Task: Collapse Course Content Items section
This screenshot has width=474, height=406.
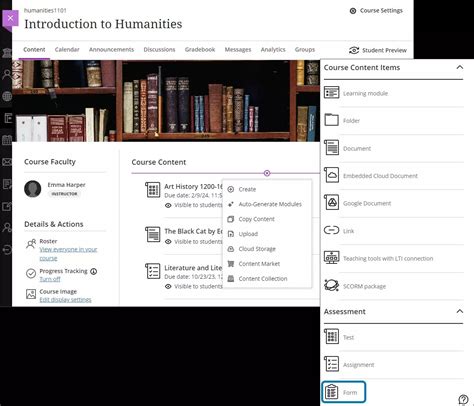Action: pyautogui.click(x=460, y=67)
